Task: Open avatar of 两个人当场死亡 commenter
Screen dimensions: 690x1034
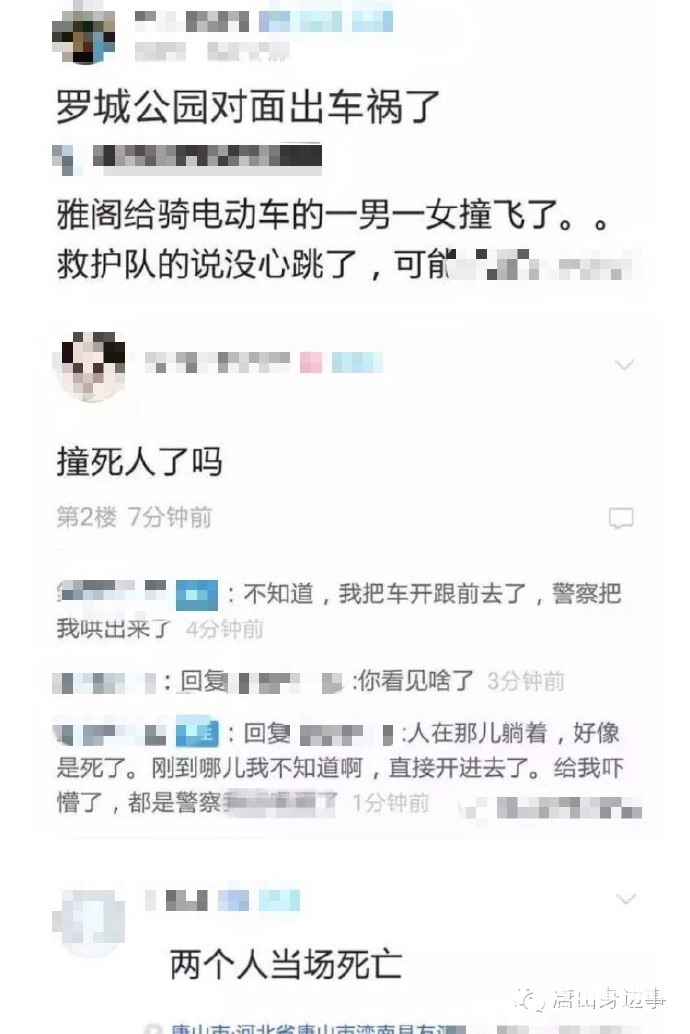Action: pos(89,922)
